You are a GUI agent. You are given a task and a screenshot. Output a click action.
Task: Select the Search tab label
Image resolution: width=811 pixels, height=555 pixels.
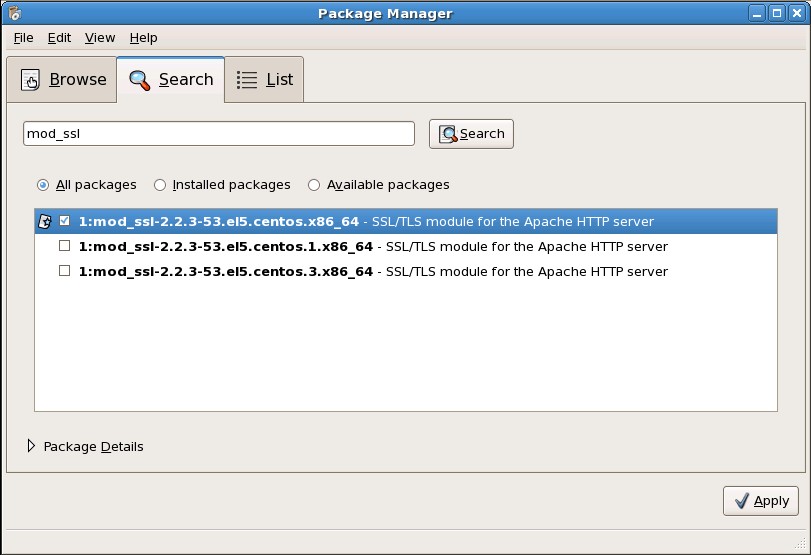[x=186, y=80]
